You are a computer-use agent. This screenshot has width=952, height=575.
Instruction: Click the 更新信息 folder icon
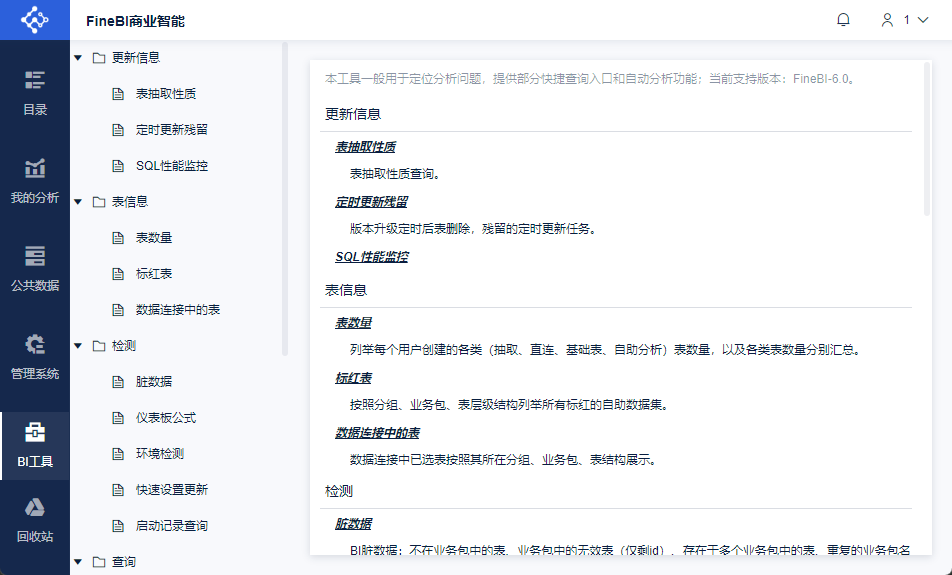(x=99, y=58)
